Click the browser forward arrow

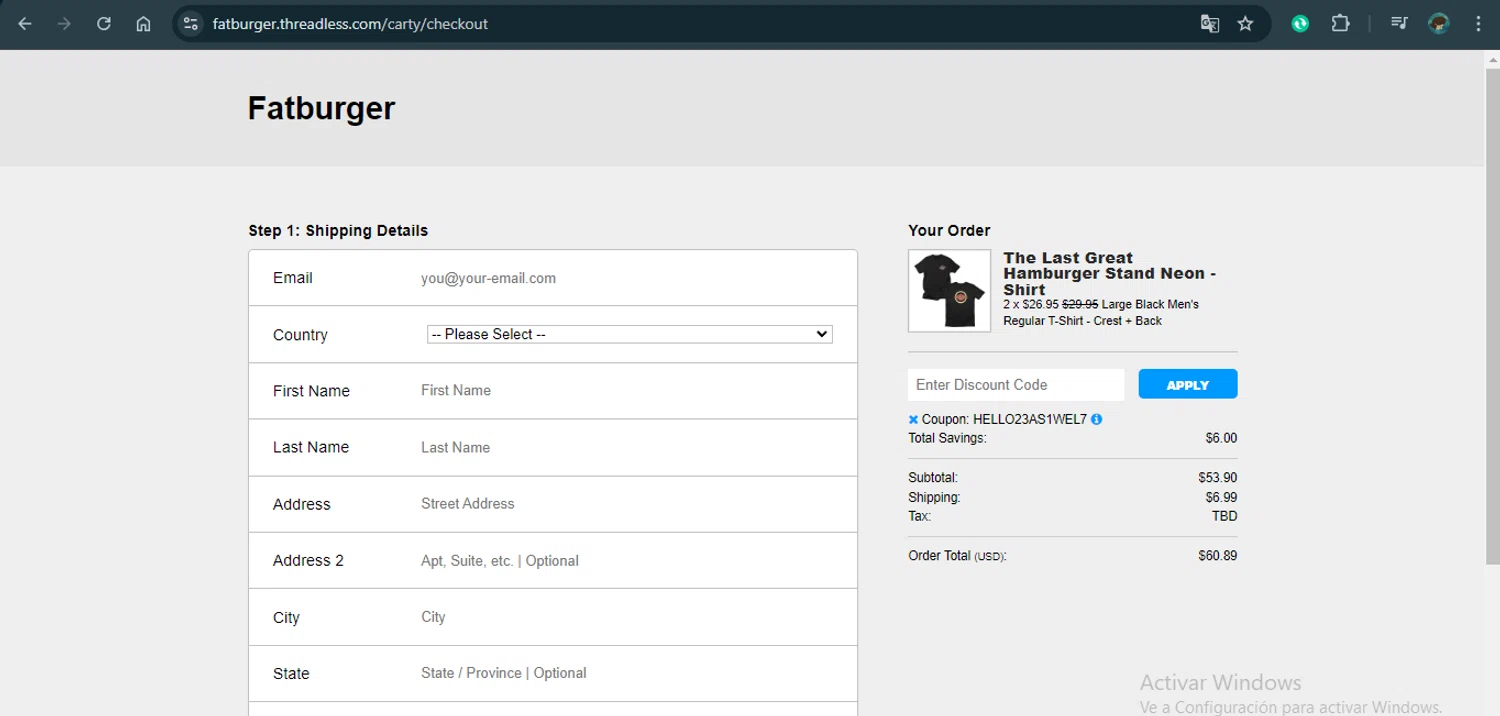point(64,24)
